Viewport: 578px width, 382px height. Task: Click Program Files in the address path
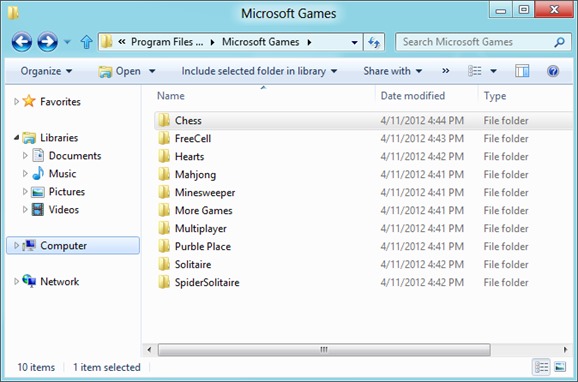pos(167,42)
